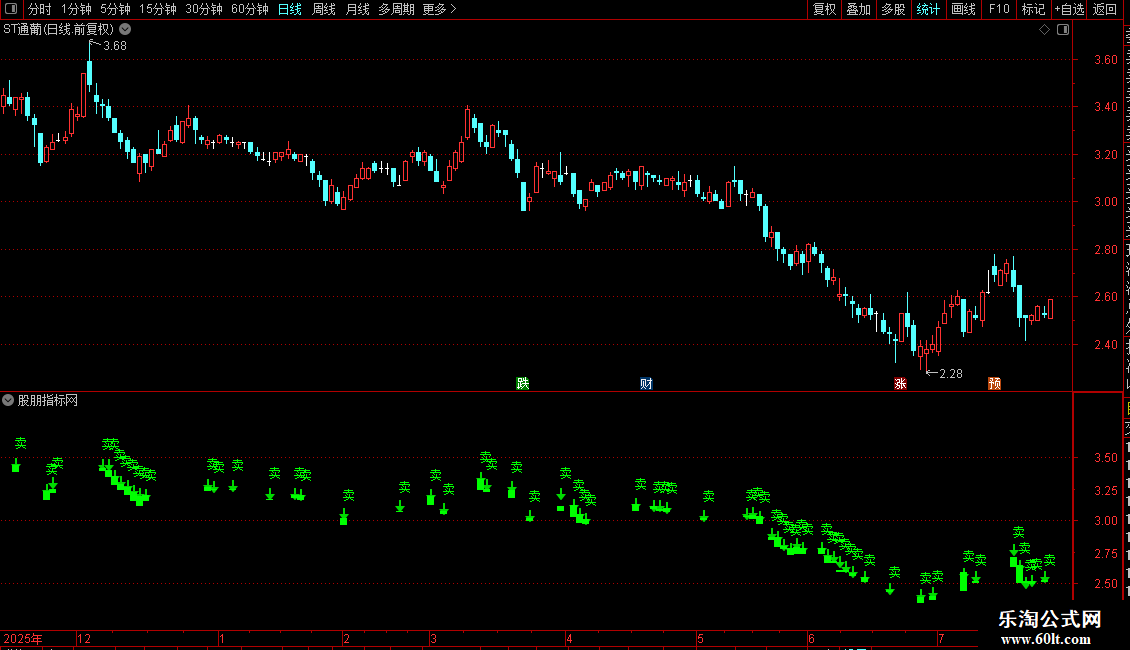1130x650 pixels.
Task: Open the 复权 adjustment option
Action: click(824, 9)
